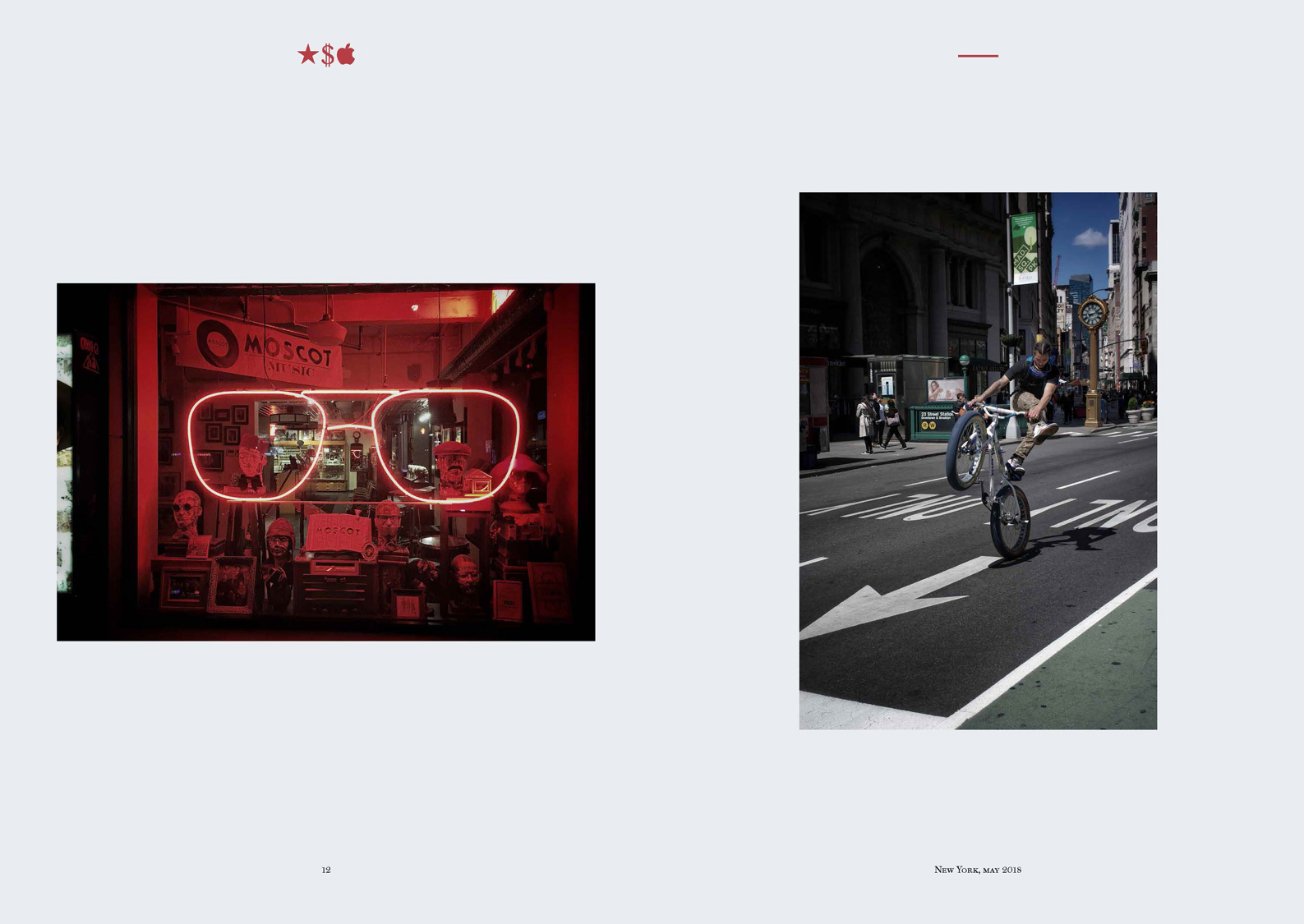Click the red dollar sign symbol

328,55
